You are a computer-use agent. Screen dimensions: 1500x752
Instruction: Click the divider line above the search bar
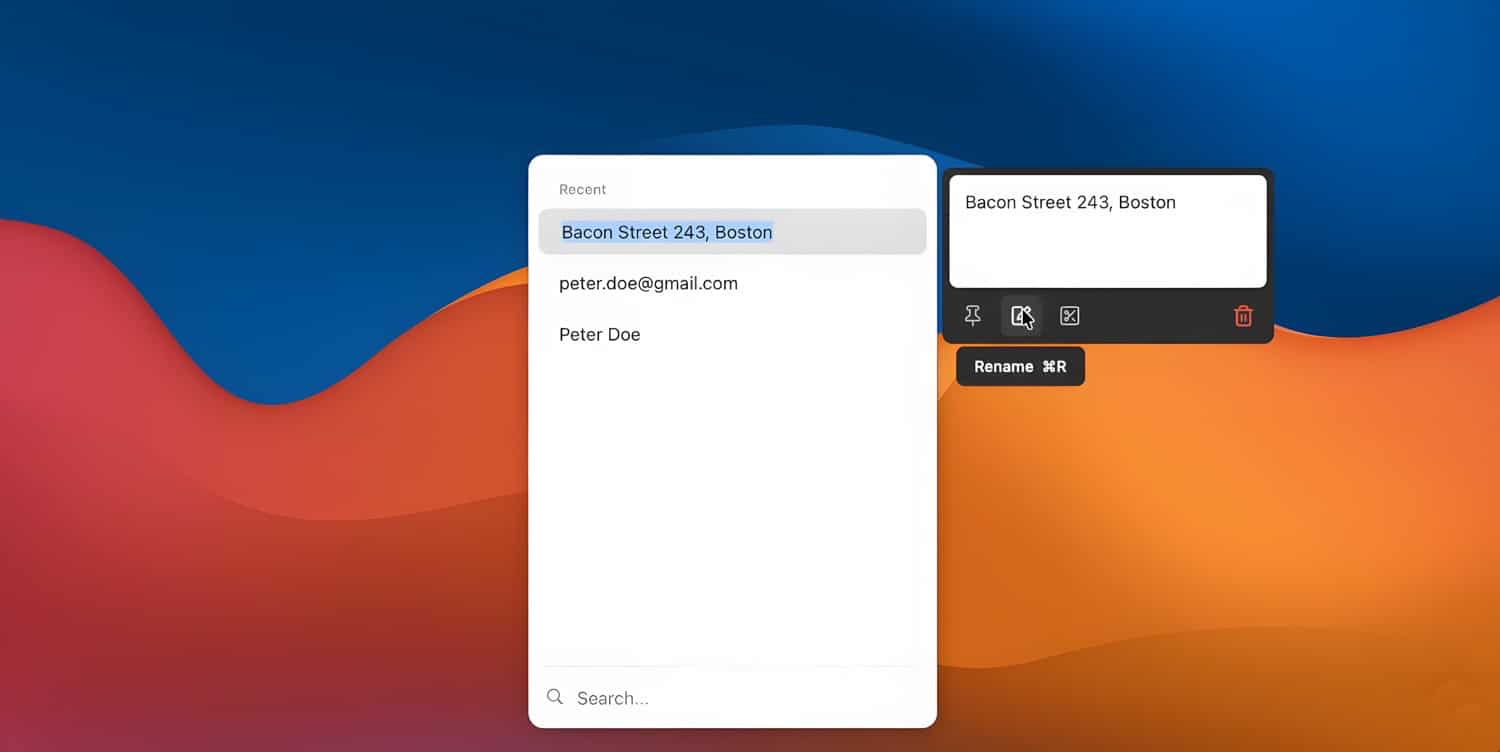732,666
